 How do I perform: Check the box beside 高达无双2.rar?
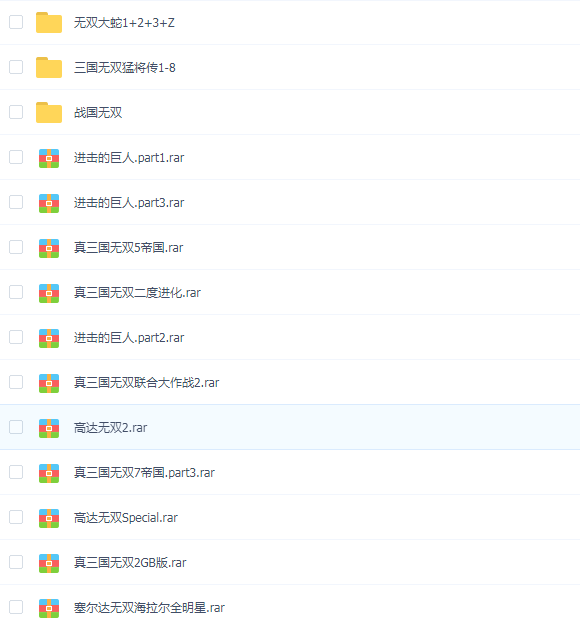click(x=16, y=427)
